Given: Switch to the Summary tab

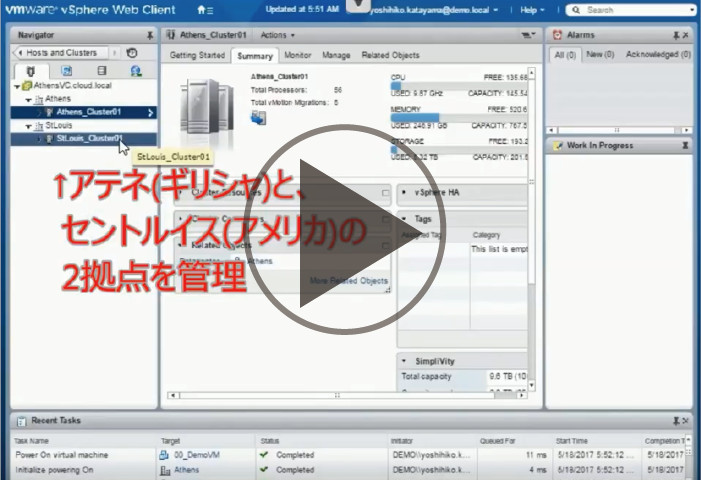Looking at the screenshot, I should [x=255, y=56].
